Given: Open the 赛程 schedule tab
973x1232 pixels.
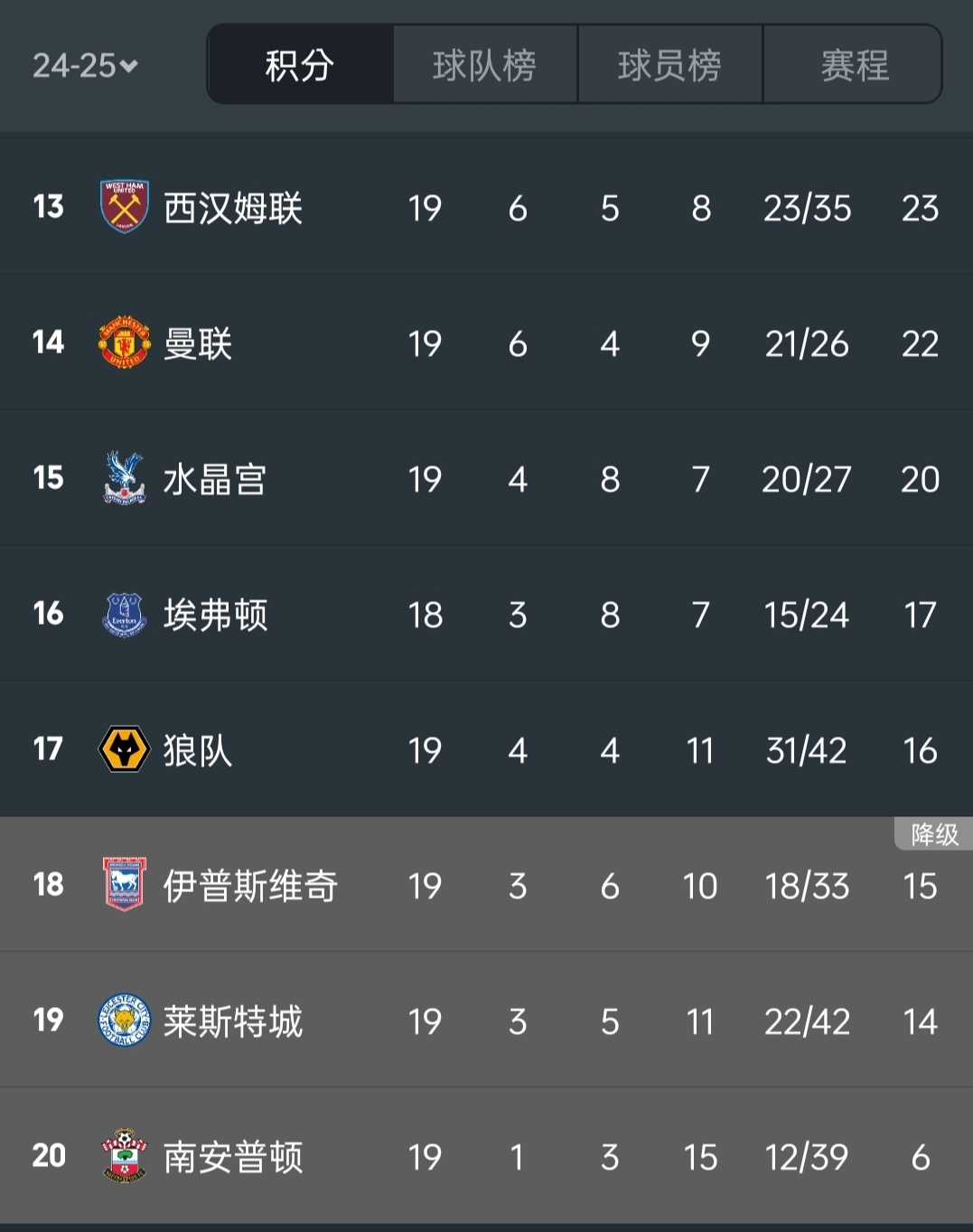Looking at the screenshot, I should pyautogui.click(x=854, y=65).
